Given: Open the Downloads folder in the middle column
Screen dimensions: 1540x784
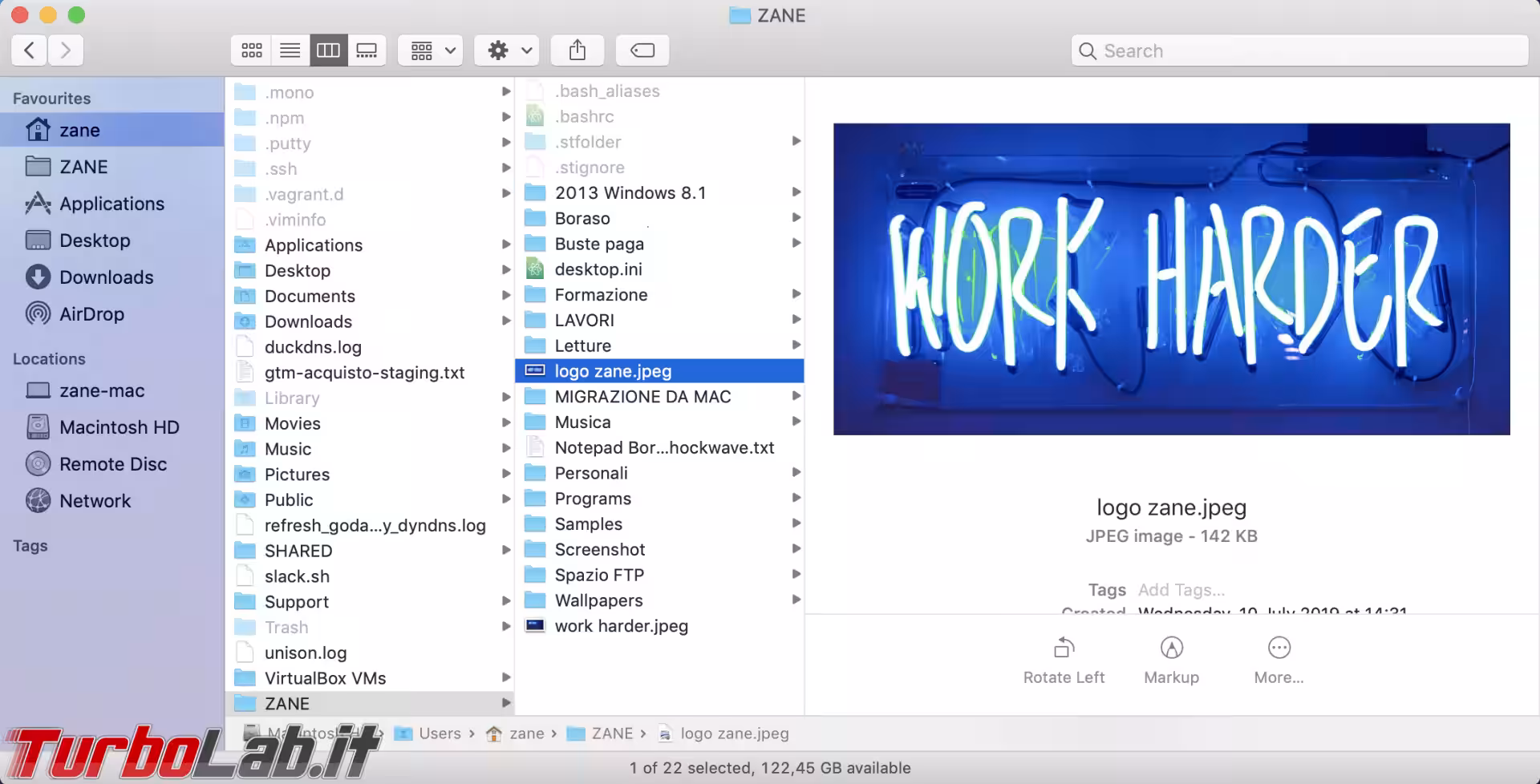Looking at the screenshot, I should click(310, 321).
